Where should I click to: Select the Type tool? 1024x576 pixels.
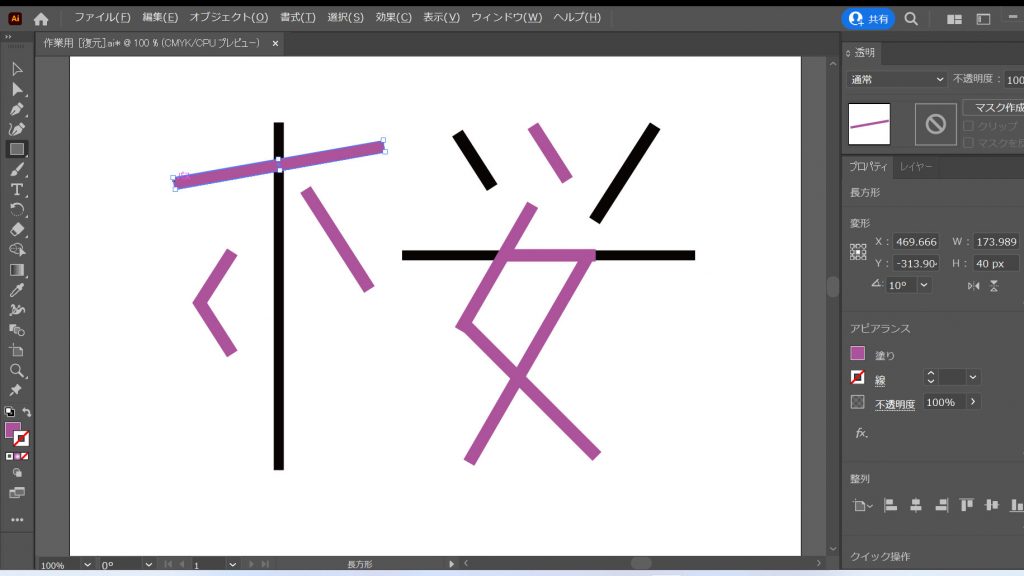(x=17, y=190)
